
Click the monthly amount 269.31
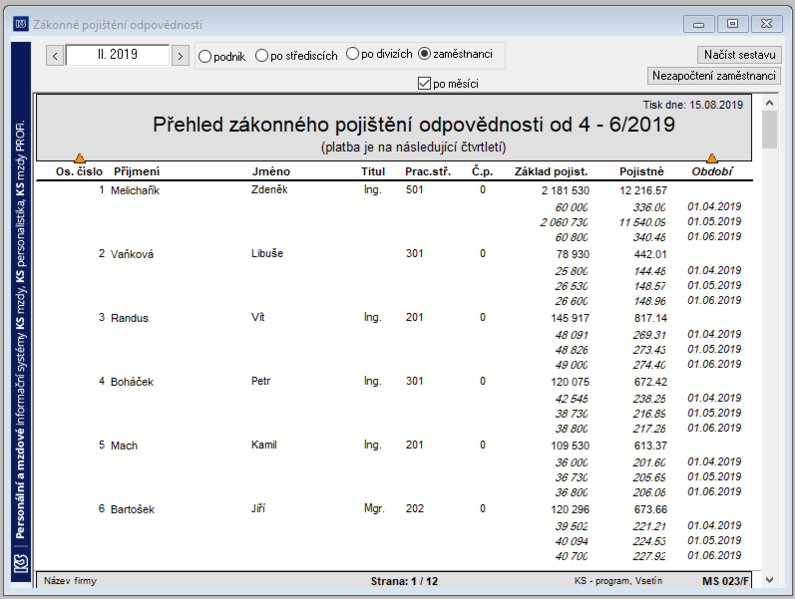(649, 335)
